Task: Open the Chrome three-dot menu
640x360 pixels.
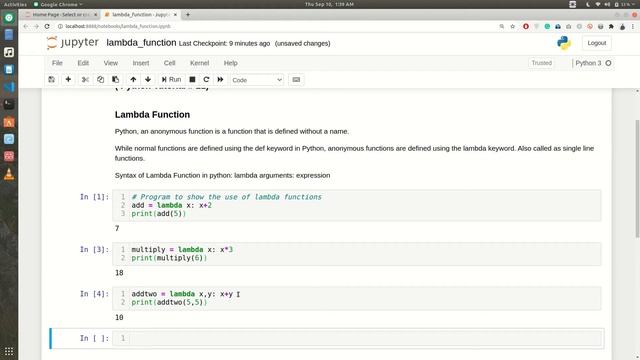Action: coord(633,26)
